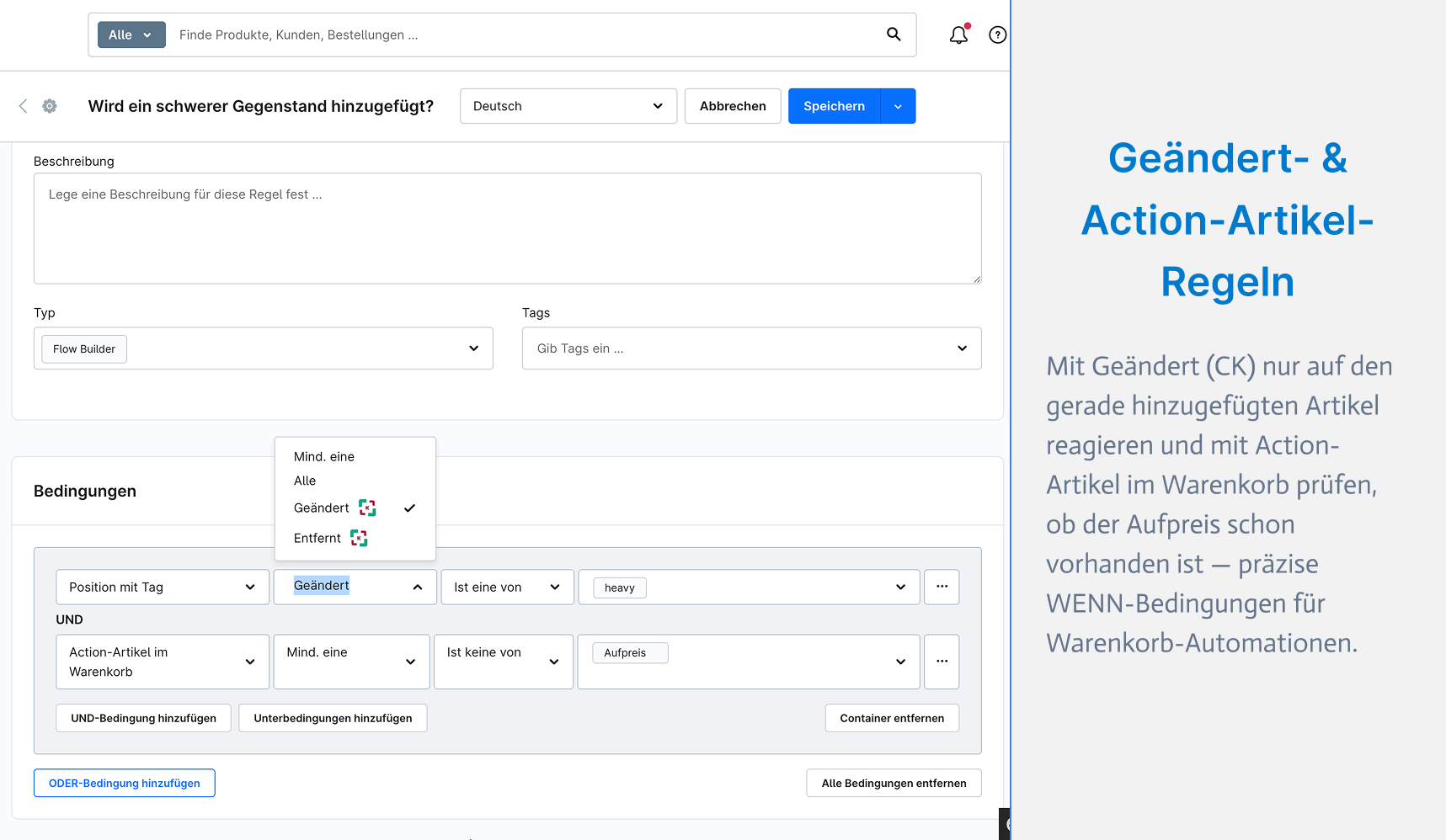Expand the Speichern split-button arrow

[x=898, y=106]
